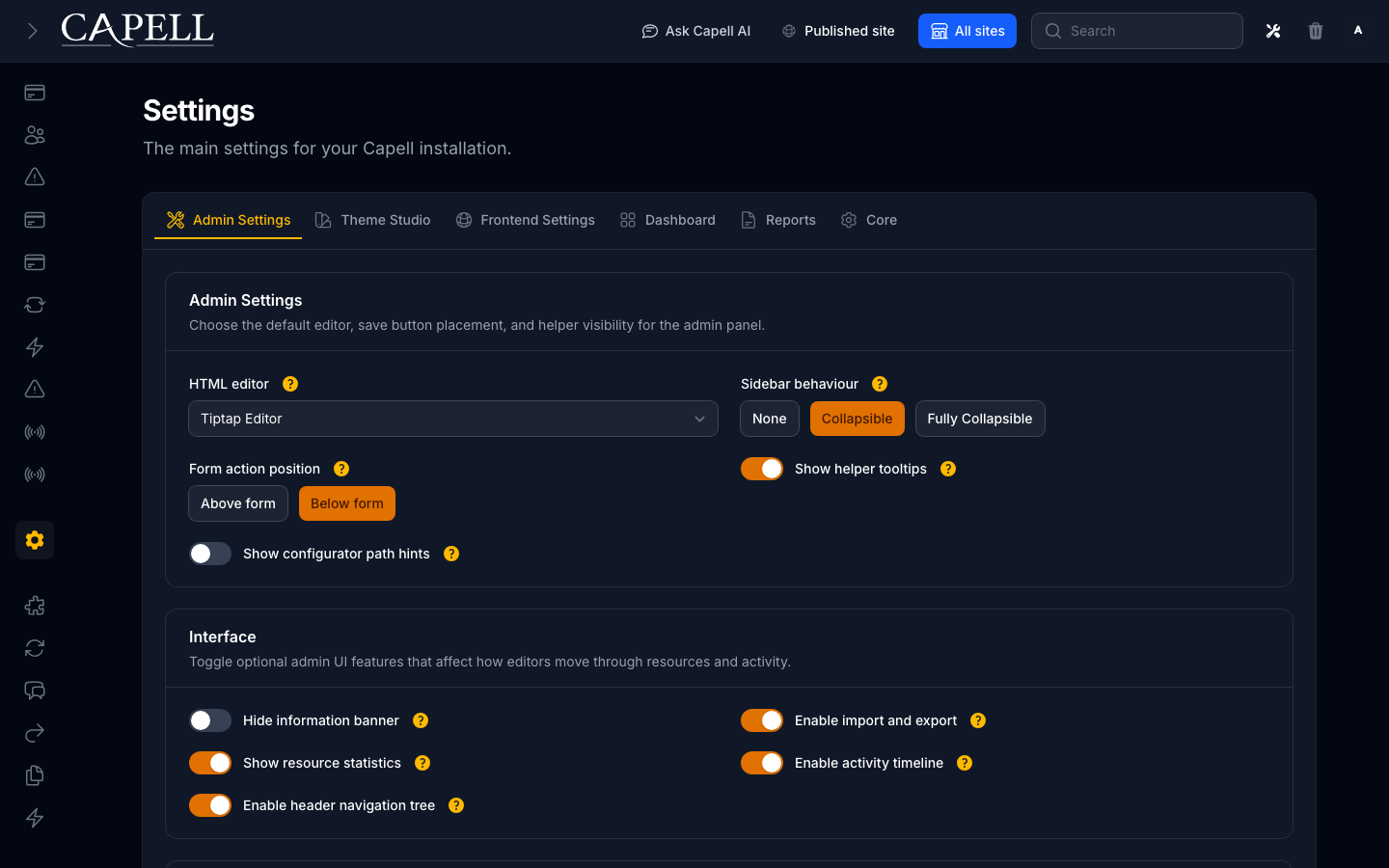Show help for header navigation tree
The height and width of the screenshot is (868, 1389).
456,805
